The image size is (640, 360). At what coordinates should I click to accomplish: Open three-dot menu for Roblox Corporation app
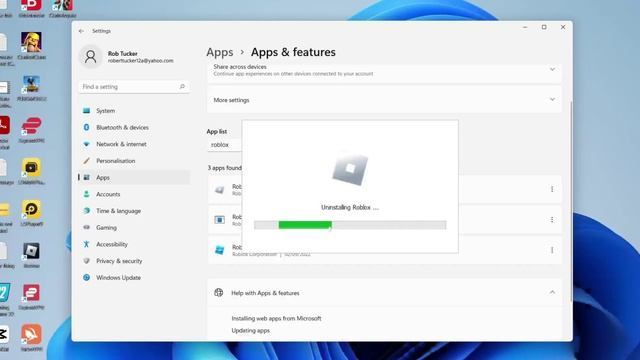pyautogui.click(x=552, y=250)
